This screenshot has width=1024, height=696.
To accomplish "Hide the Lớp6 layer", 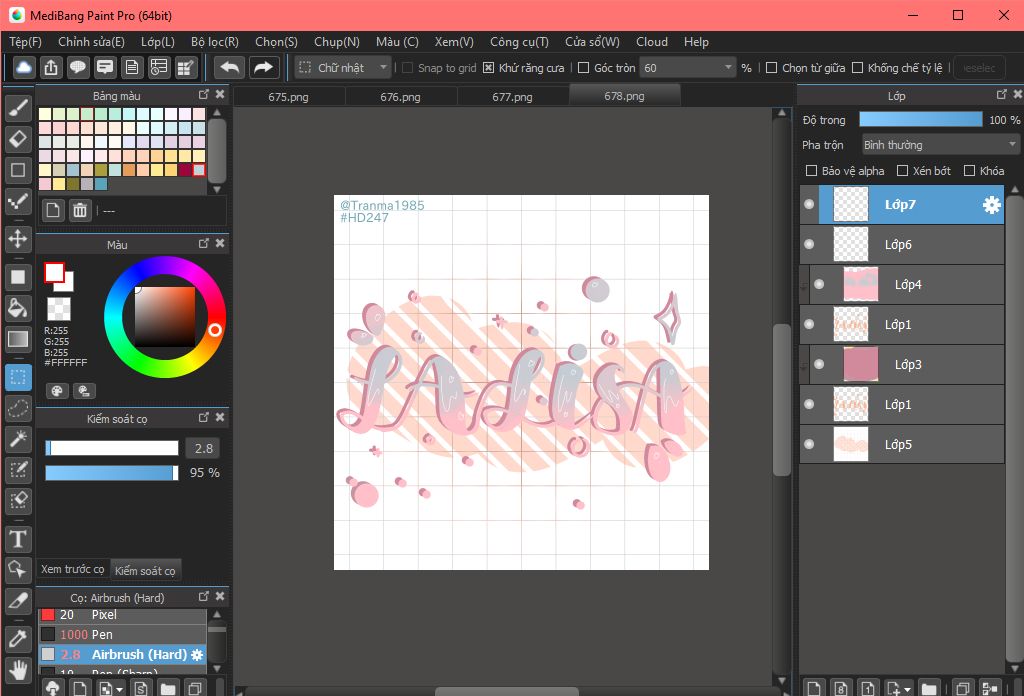I will [x=809, y=244].
